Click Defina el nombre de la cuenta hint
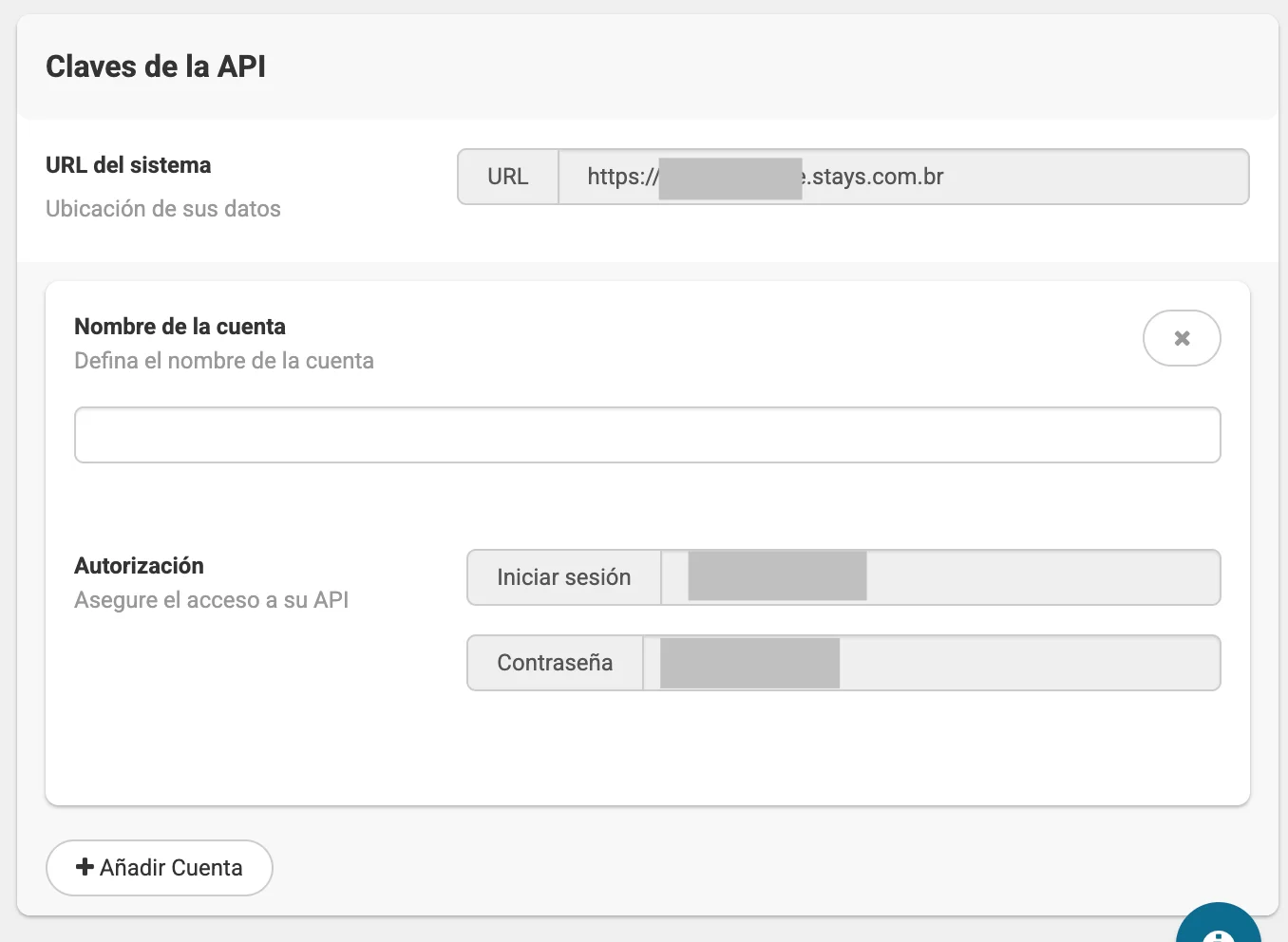This screenshot has height=942, width=1288. click(x=224, y=361)
